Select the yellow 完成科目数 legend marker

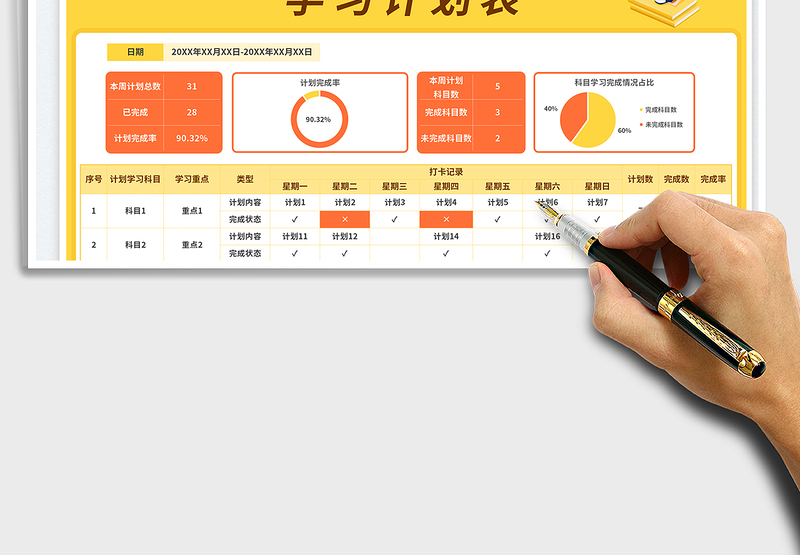[x=641, y=109]
